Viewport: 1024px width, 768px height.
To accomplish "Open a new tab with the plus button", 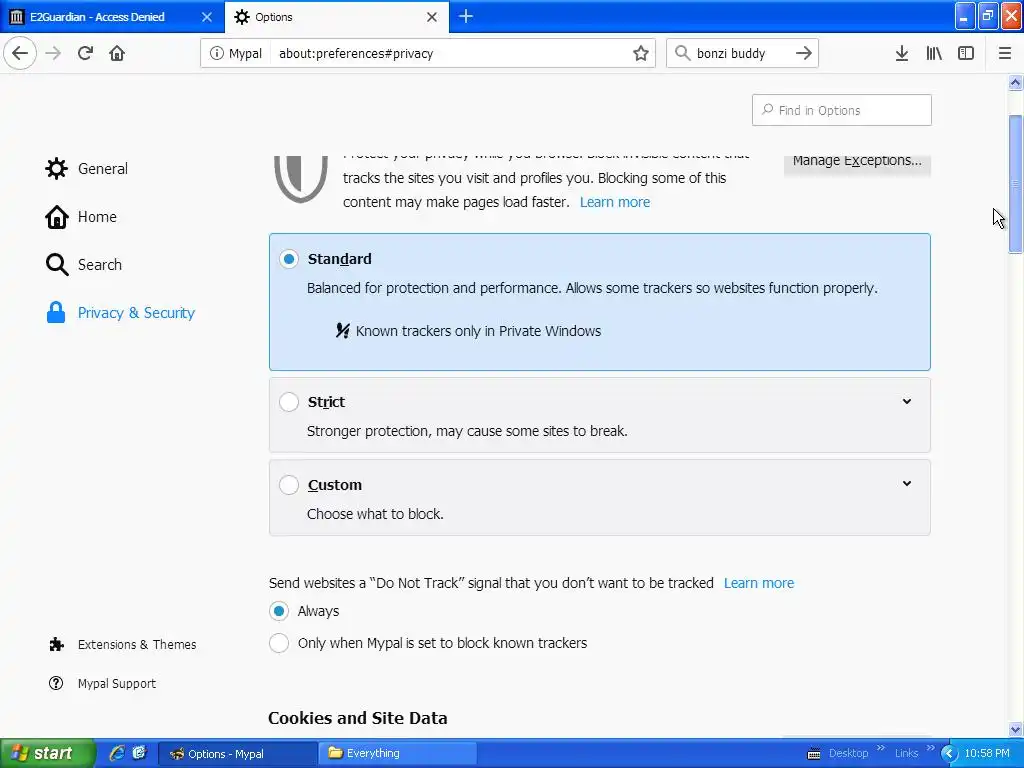I will pyautogui.click(x=466, y=16).
